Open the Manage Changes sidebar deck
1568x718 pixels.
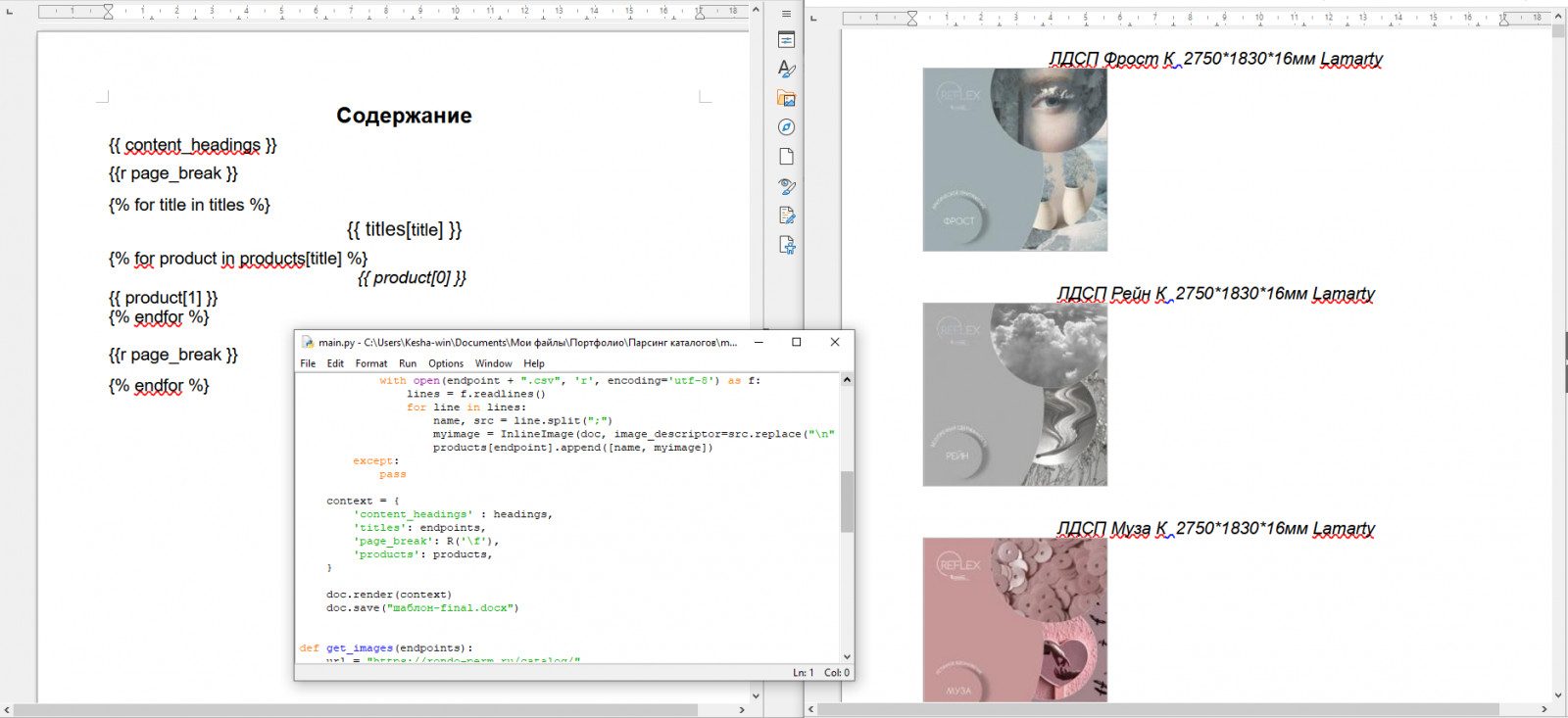[786, 215]
